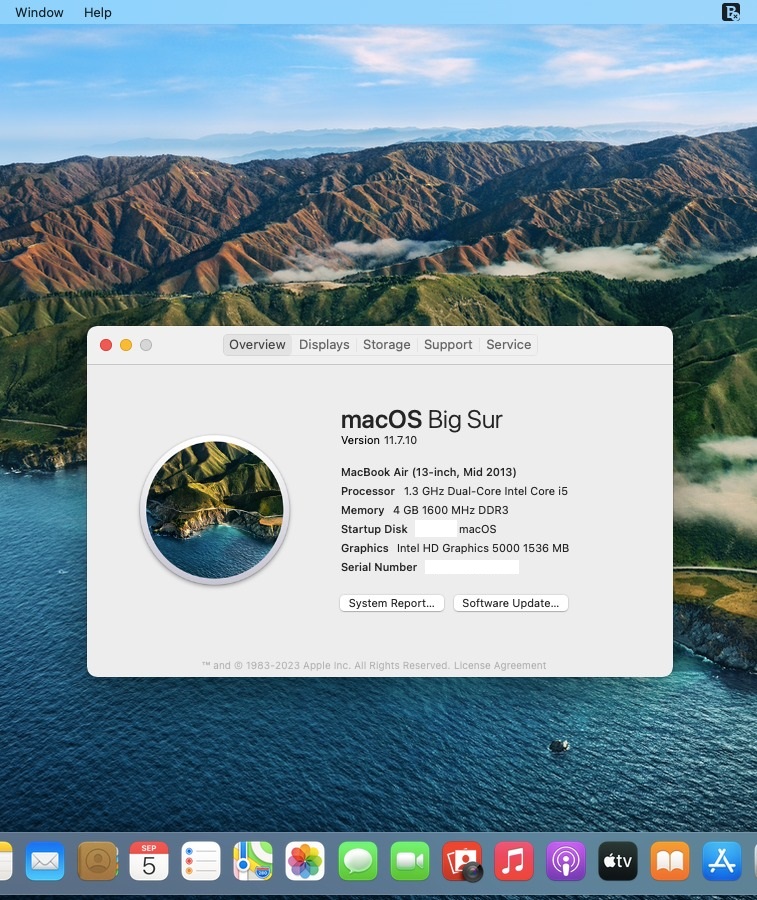757x900 pixels.
Task: Open the Contacts app in the Dock
Action: pos(98,861)
